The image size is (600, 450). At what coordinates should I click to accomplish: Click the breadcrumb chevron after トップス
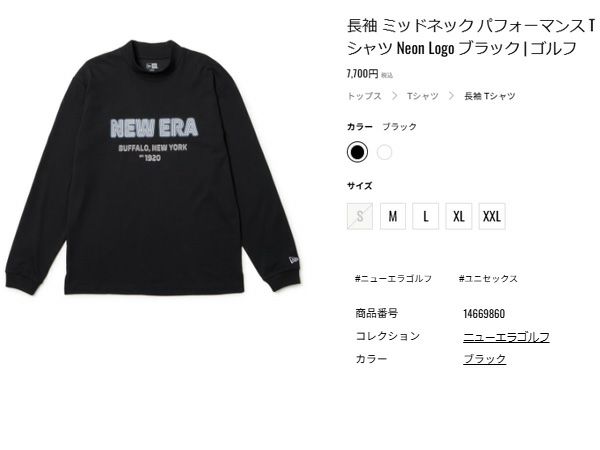pyautogui.click(x=395, y=96)
